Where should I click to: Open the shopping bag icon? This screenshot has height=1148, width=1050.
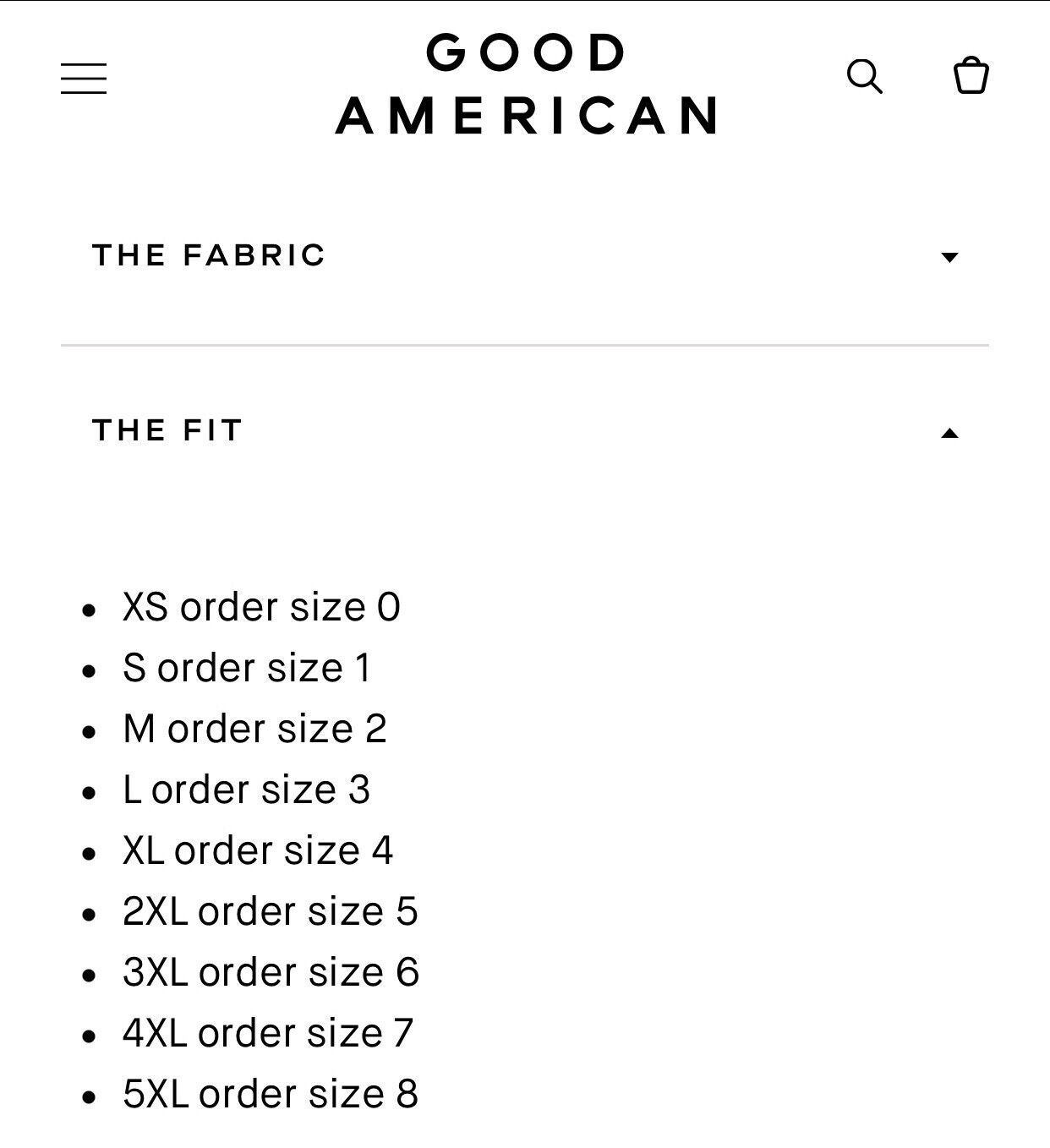[x=971, y=76]
